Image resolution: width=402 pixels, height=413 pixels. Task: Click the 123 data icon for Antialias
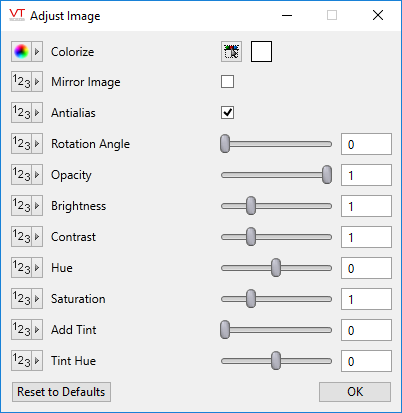21,113
